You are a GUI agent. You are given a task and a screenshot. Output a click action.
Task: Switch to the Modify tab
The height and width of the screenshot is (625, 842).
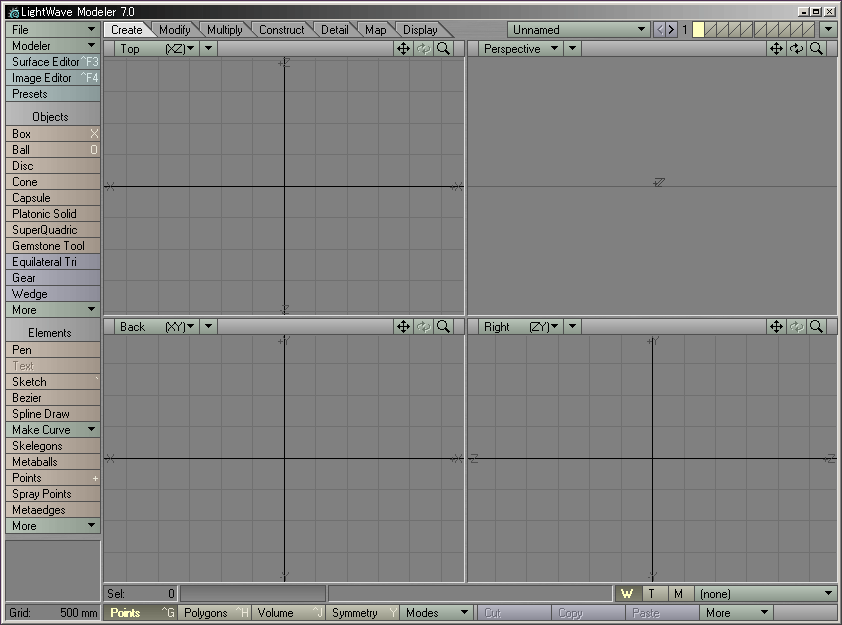click(175, 29)
